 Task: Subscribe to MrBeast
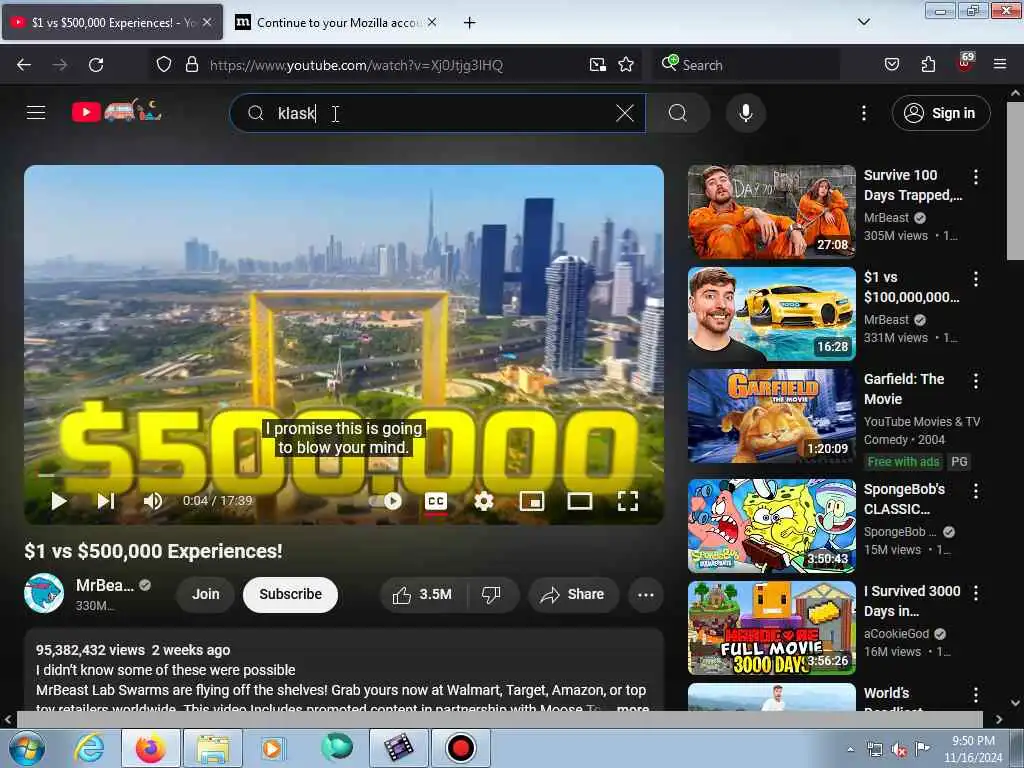click(290, 594)
